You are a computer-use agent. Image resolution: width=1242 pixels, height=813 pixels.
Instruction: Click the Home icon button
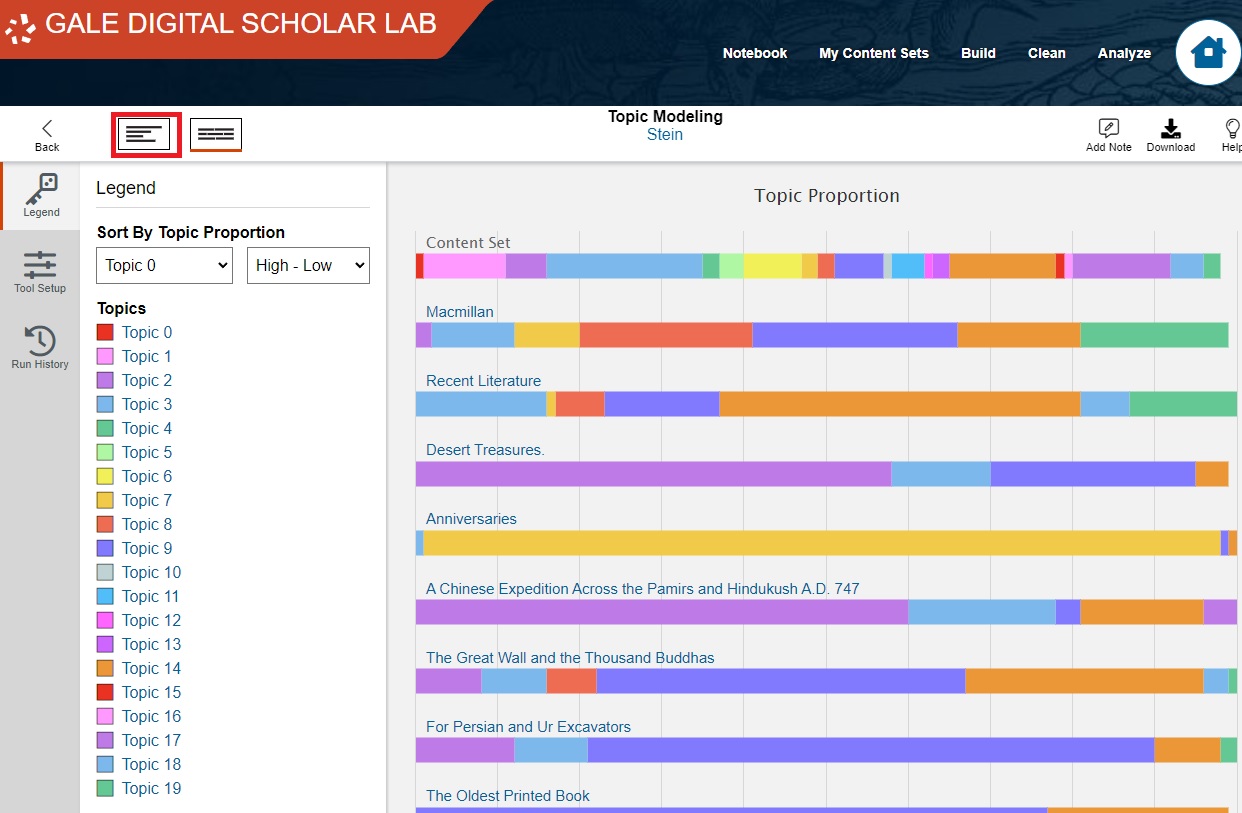pyautogui.click(x=1208, y=52)
